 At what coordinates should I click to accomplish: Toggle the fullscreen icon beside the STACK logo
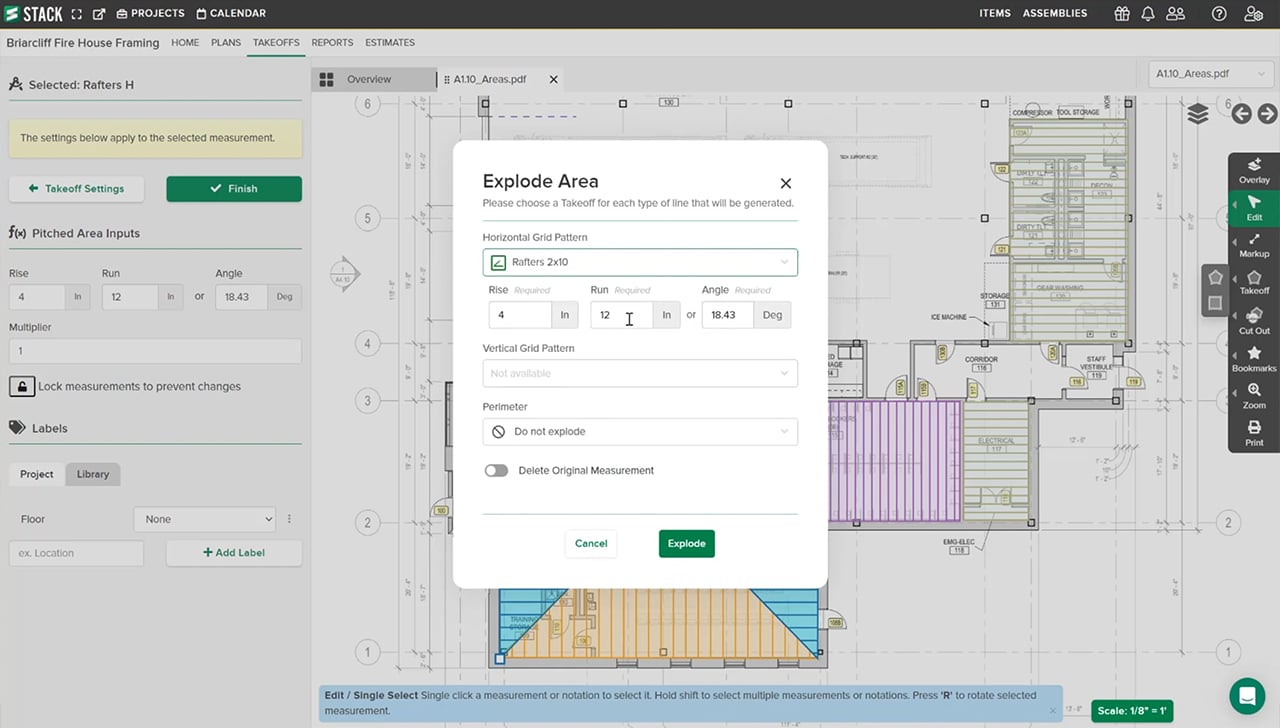(77, 14)
